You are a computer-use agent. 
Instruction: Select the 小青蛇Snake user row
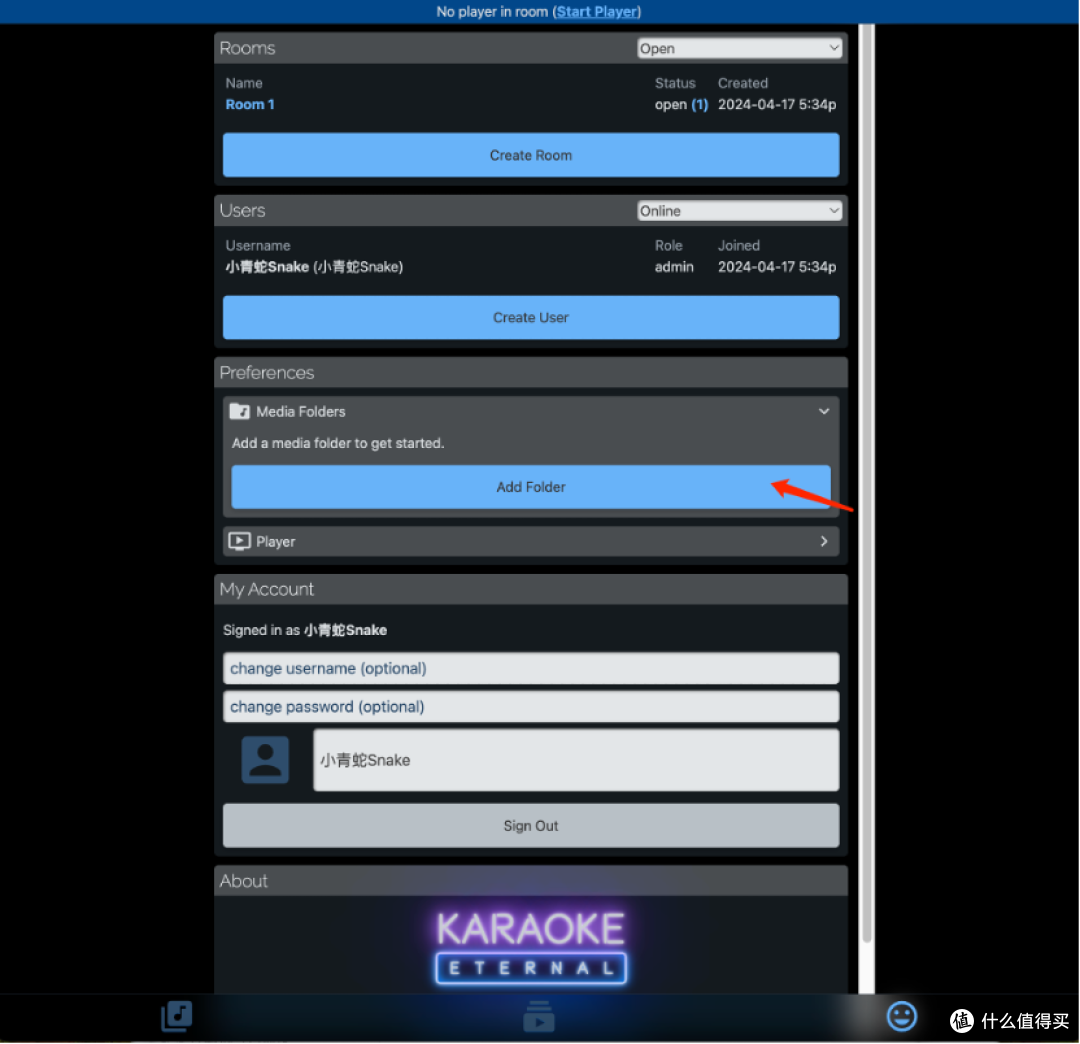531,267
